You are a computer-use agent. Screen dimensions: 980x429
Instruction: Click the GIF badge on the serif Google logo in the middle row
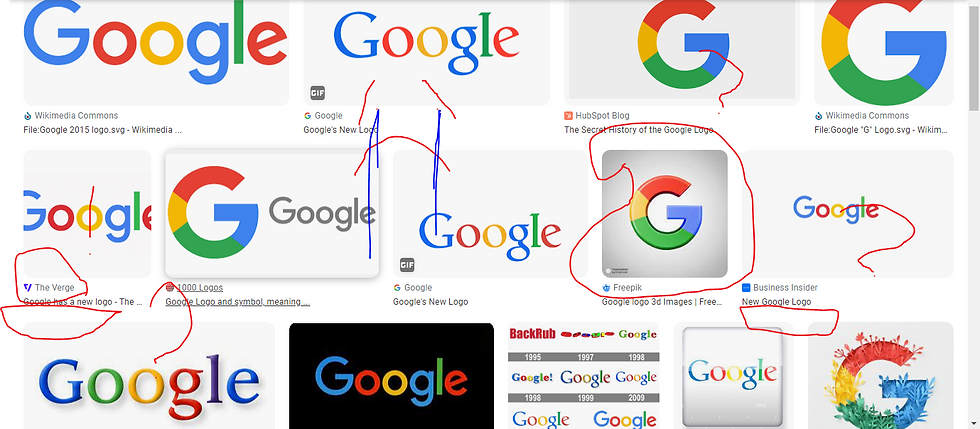(407, 265)
